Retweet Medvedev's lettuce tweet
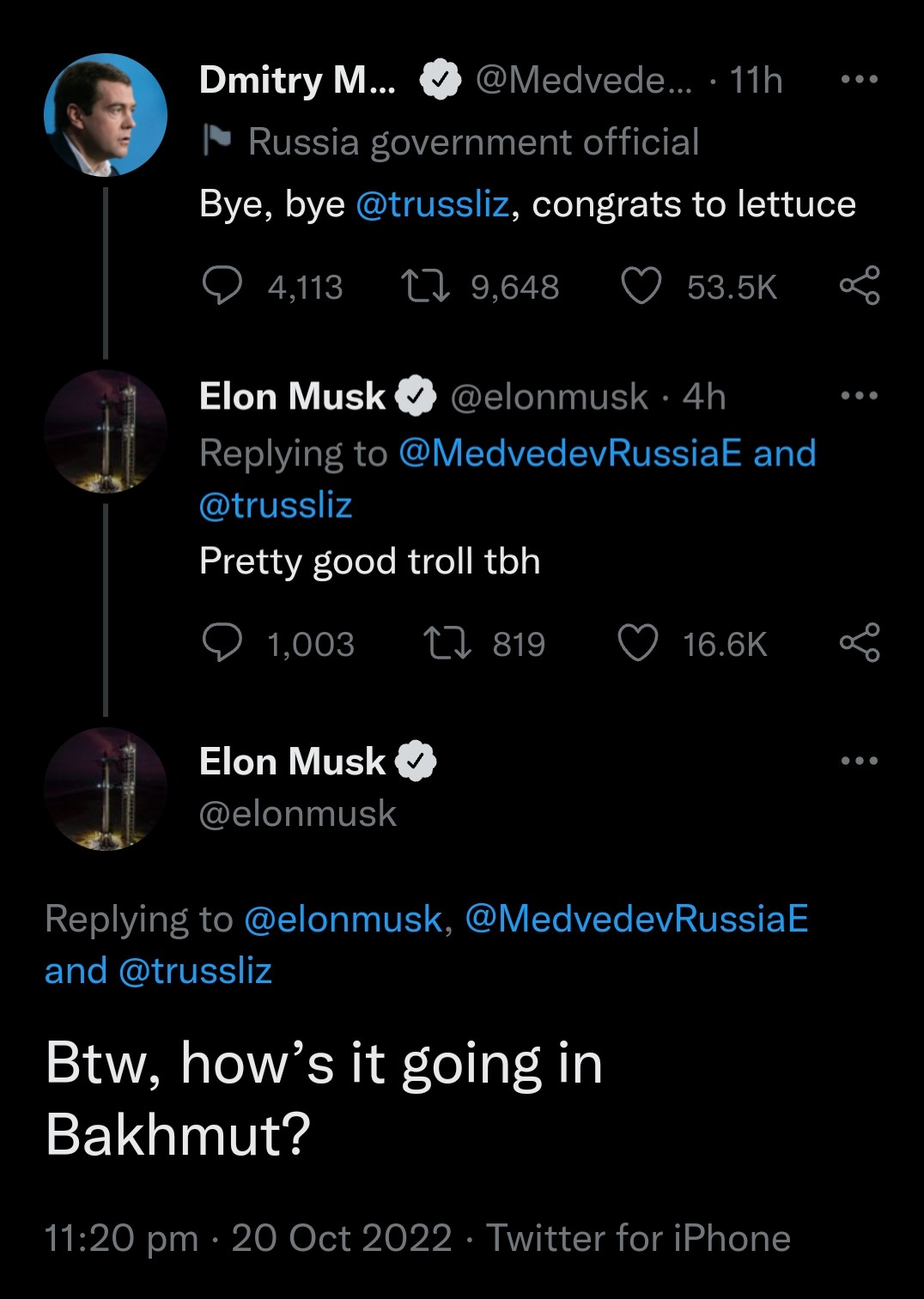The width and height of the screenshot is (924, 1299). coord(427,286)
